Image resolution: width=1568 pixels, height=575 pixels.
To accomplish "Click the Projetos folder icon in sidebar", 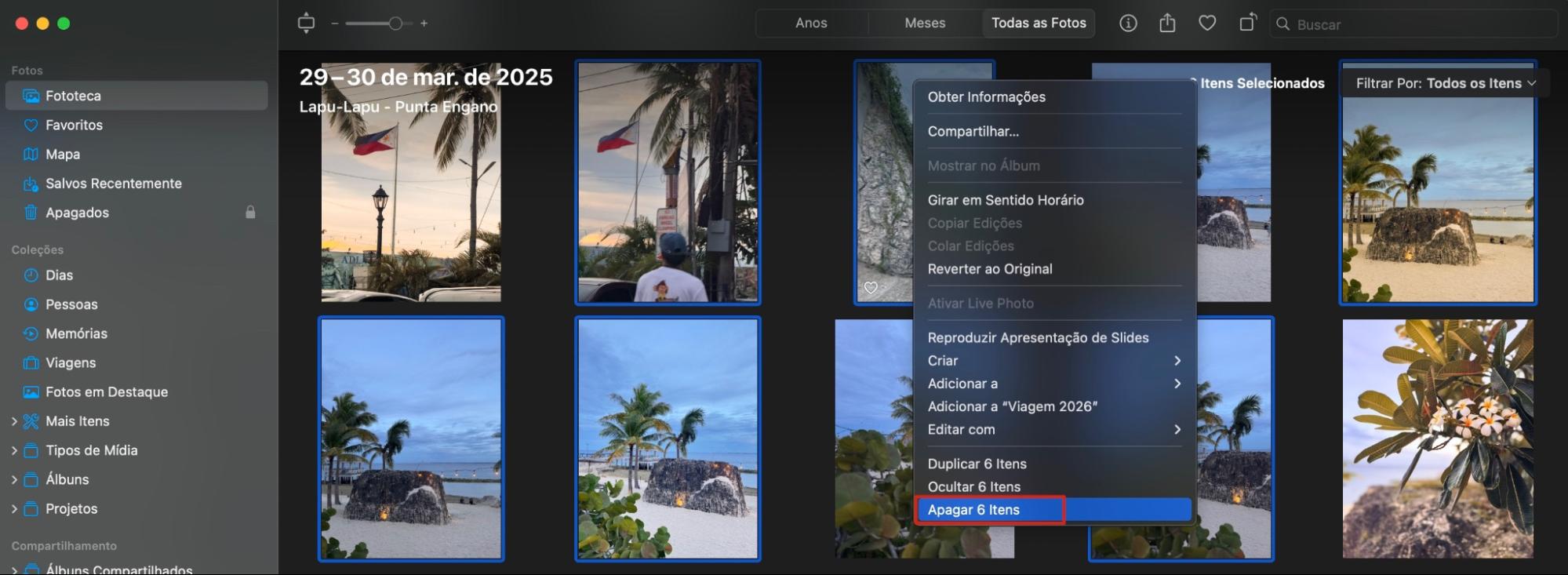I will [31, 508].
